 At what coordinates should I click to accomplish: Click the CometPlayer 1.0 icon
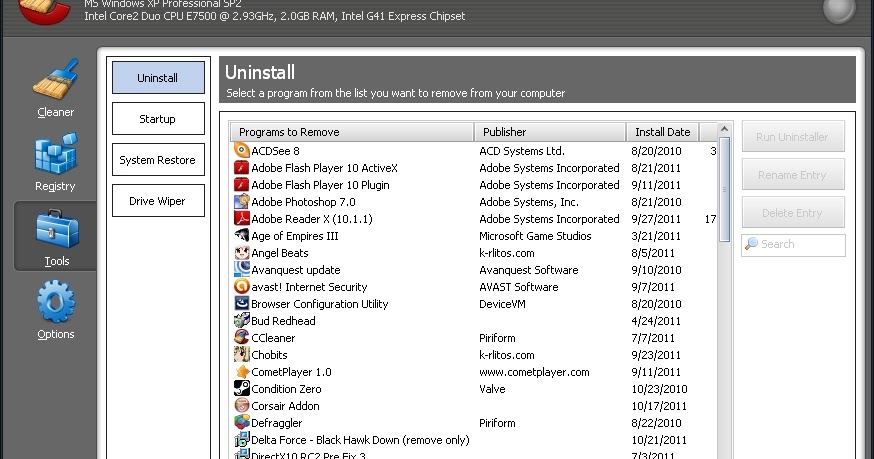pyautogui.click(x=241, y=372)
